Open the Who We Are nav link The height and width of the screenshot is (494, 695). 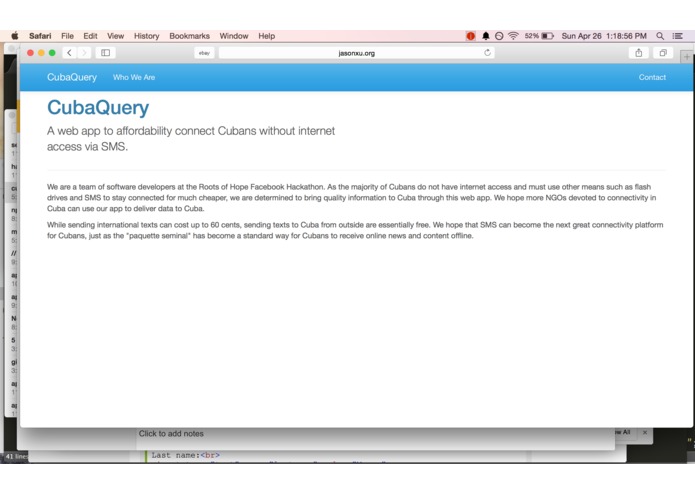[x=134, y=77]
